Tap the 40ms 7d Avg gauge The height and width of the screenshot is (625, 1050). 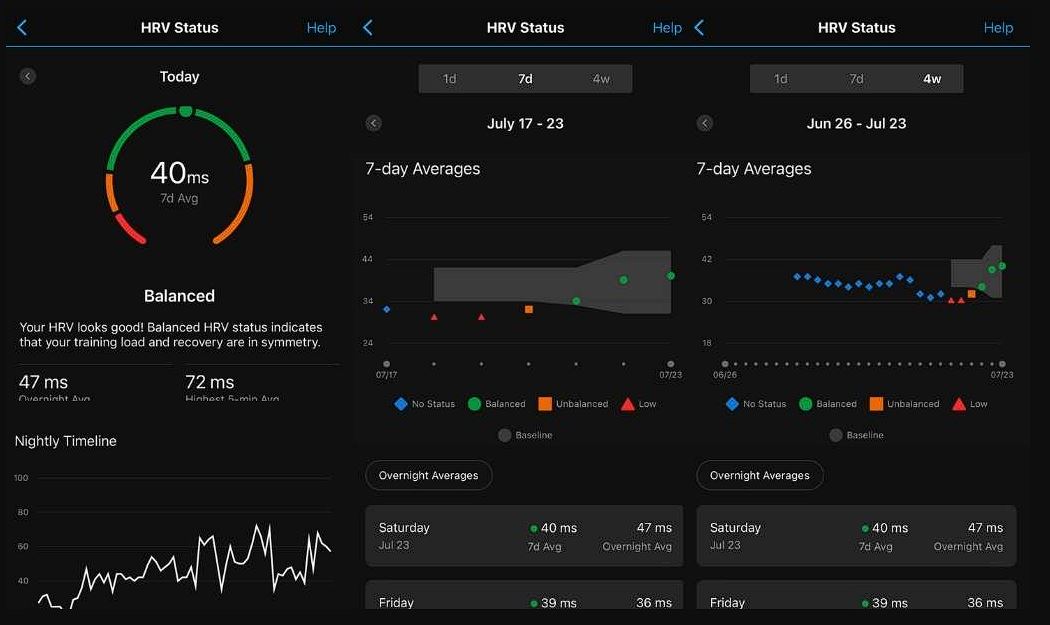coord(179,176)
